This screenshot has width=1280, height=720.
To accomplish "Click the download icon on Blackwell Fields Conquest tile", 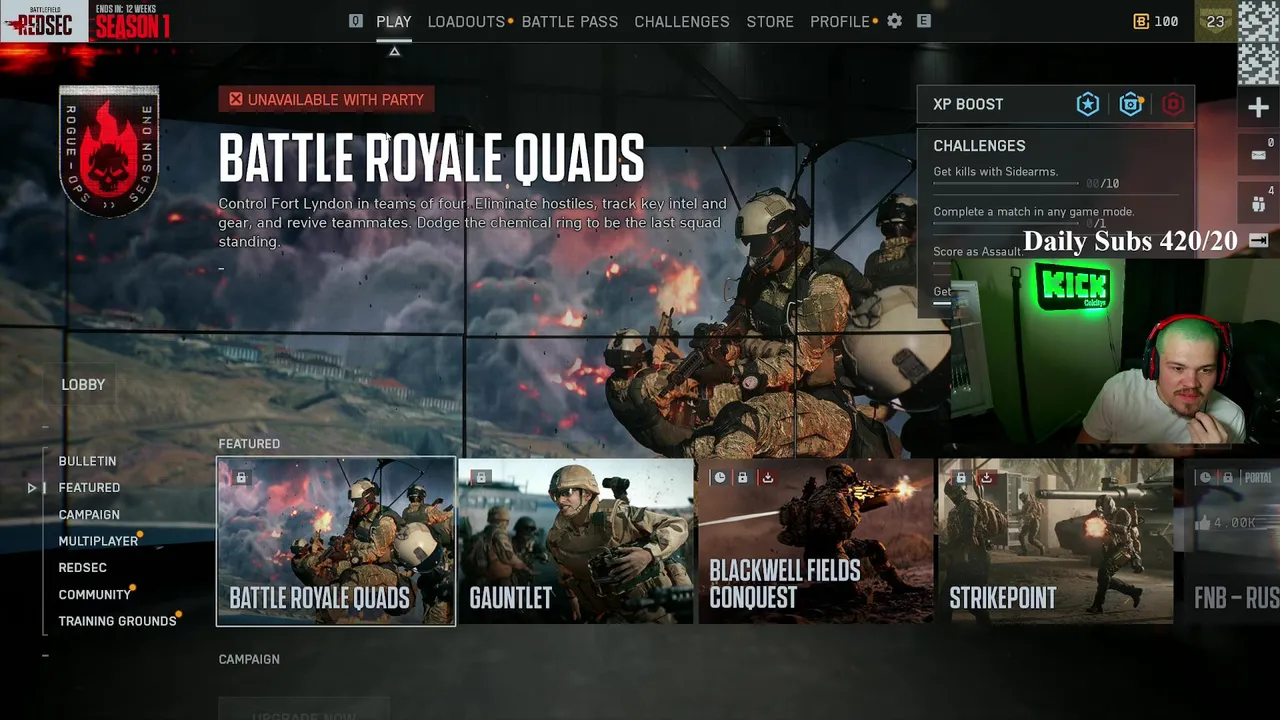I will (x=767, y=478).
